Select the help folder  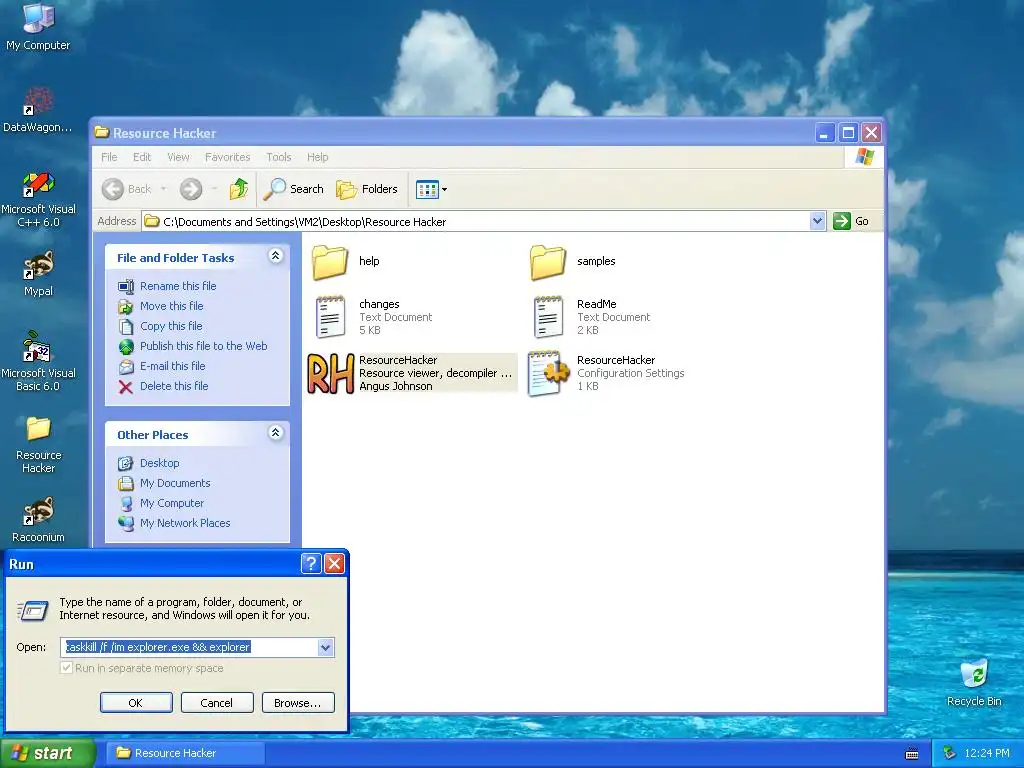346,262
